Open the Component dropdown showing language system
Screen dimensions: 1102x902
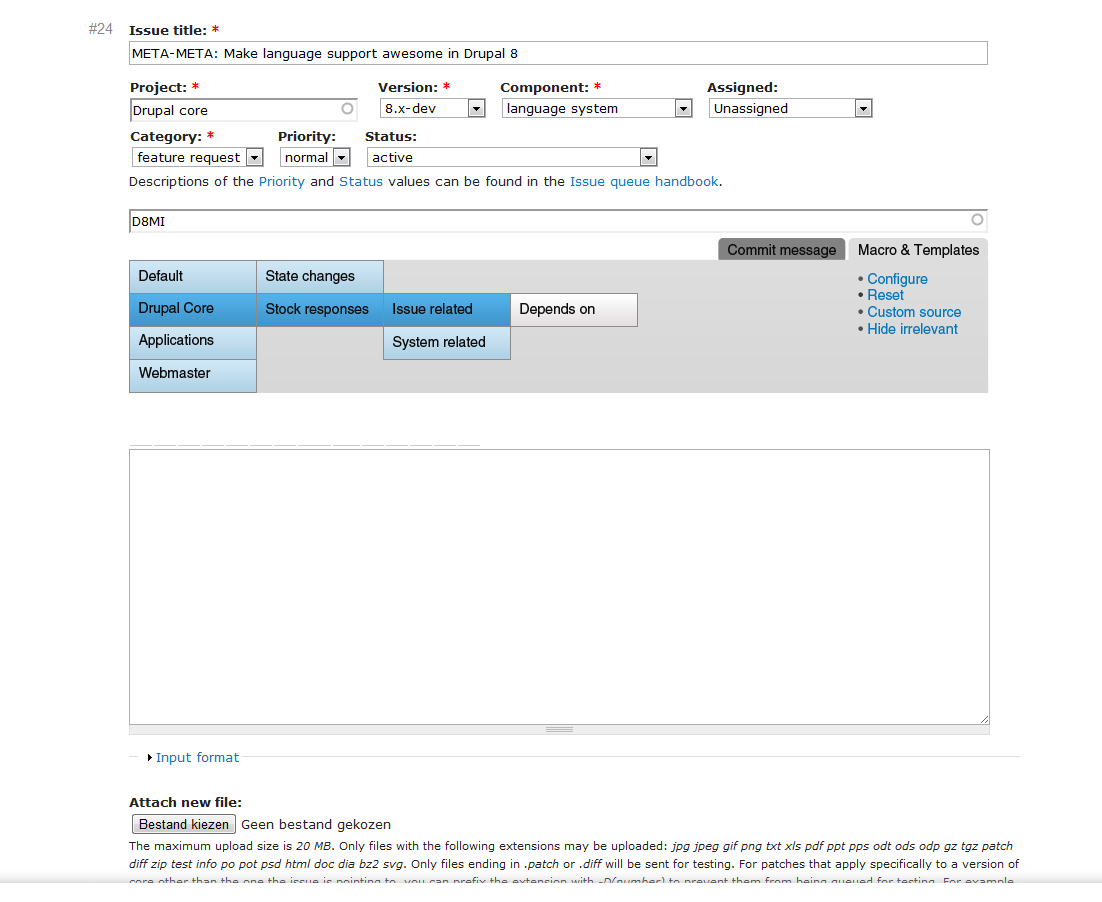point(684,108)
